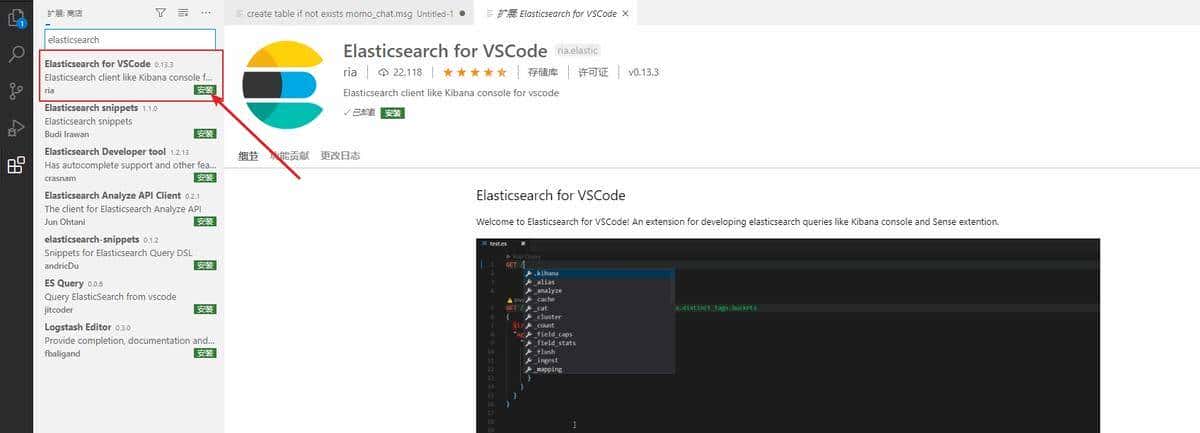
Task: Install ES Query by jitcoder
Action: pyautogui.click(x=205, y=309)
